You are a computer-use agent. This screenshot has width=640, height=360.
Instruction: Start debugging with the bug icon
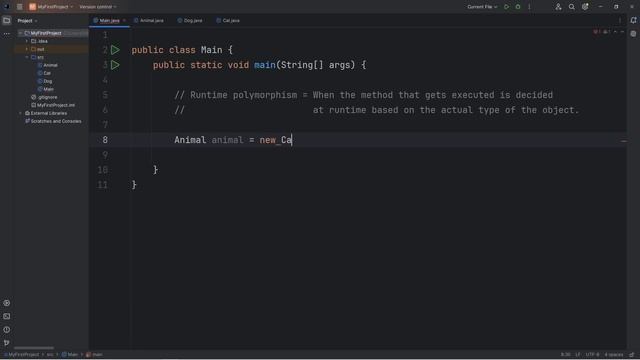(x=518, y=7)
